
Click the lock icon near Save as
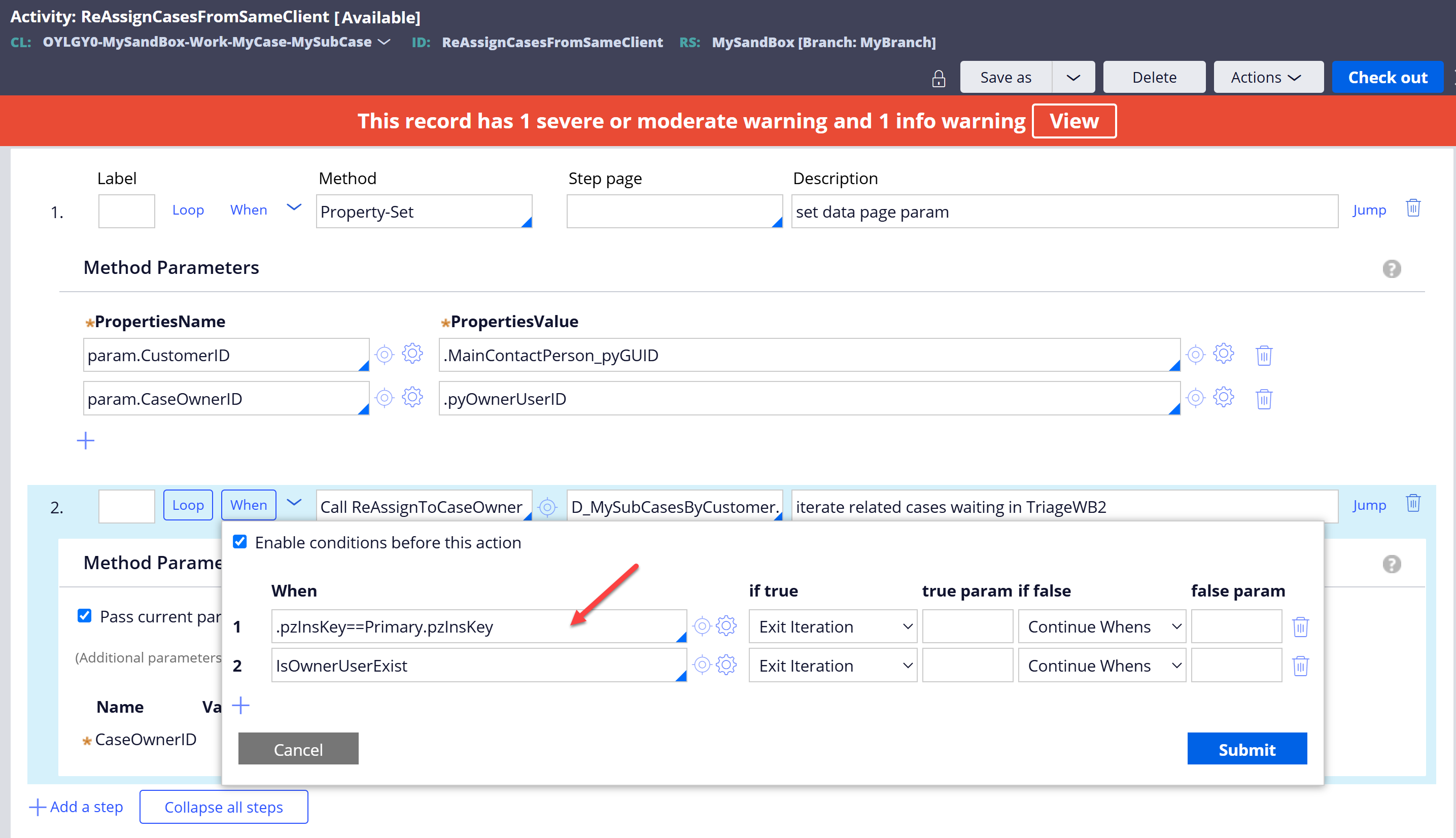coord(938,78)
